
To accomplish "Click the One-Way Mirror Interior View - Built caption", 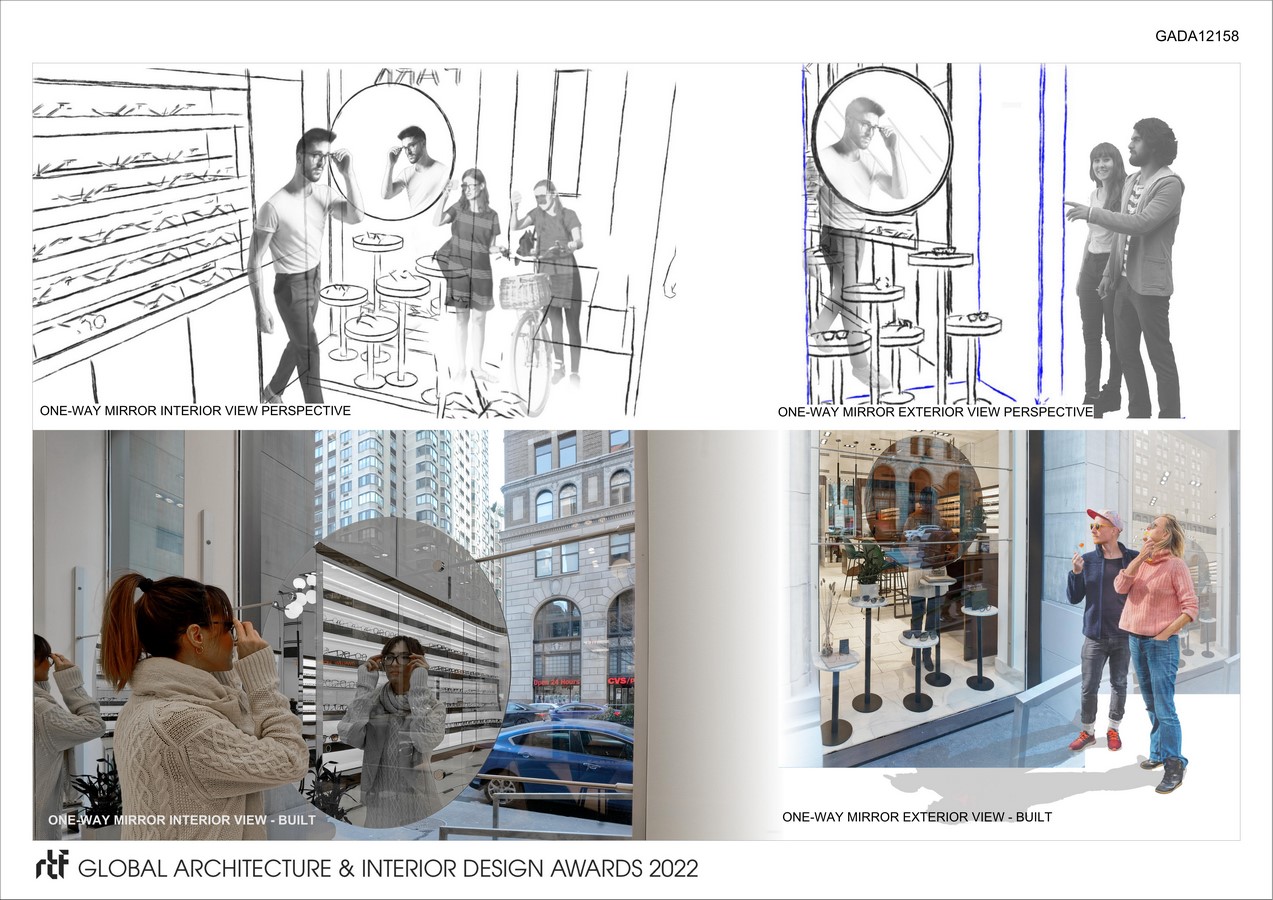I will [182, 820].
